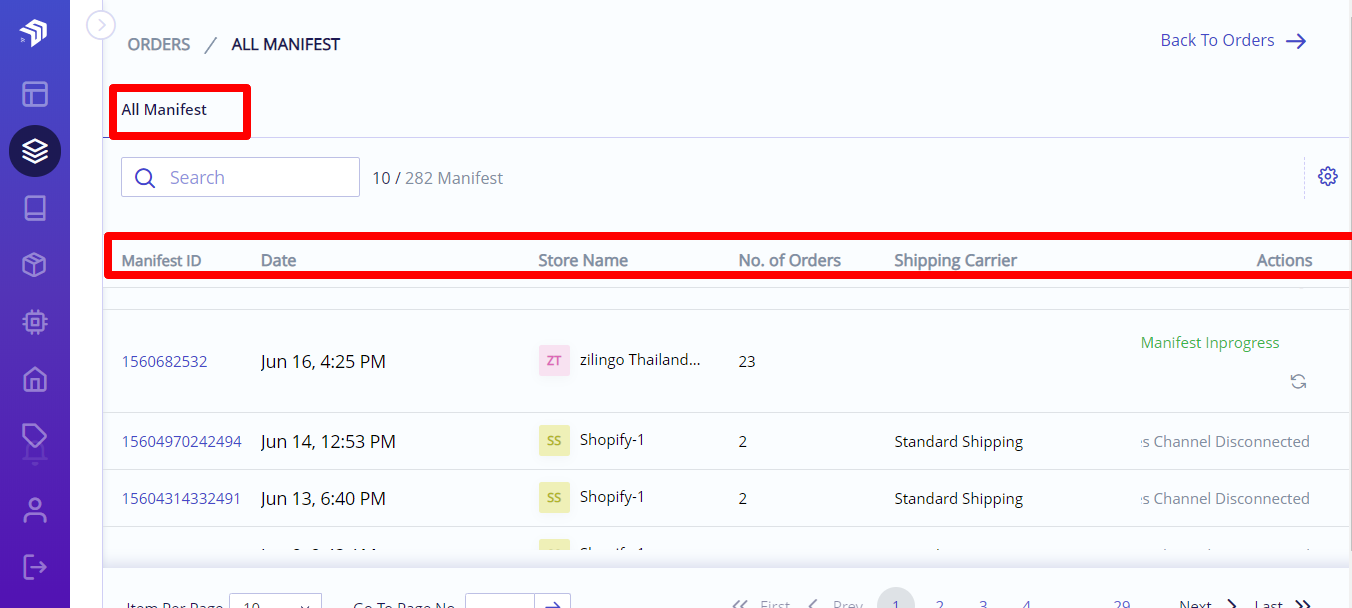
Task: Focus the Search manifest input field
Action: coord(240,177)
